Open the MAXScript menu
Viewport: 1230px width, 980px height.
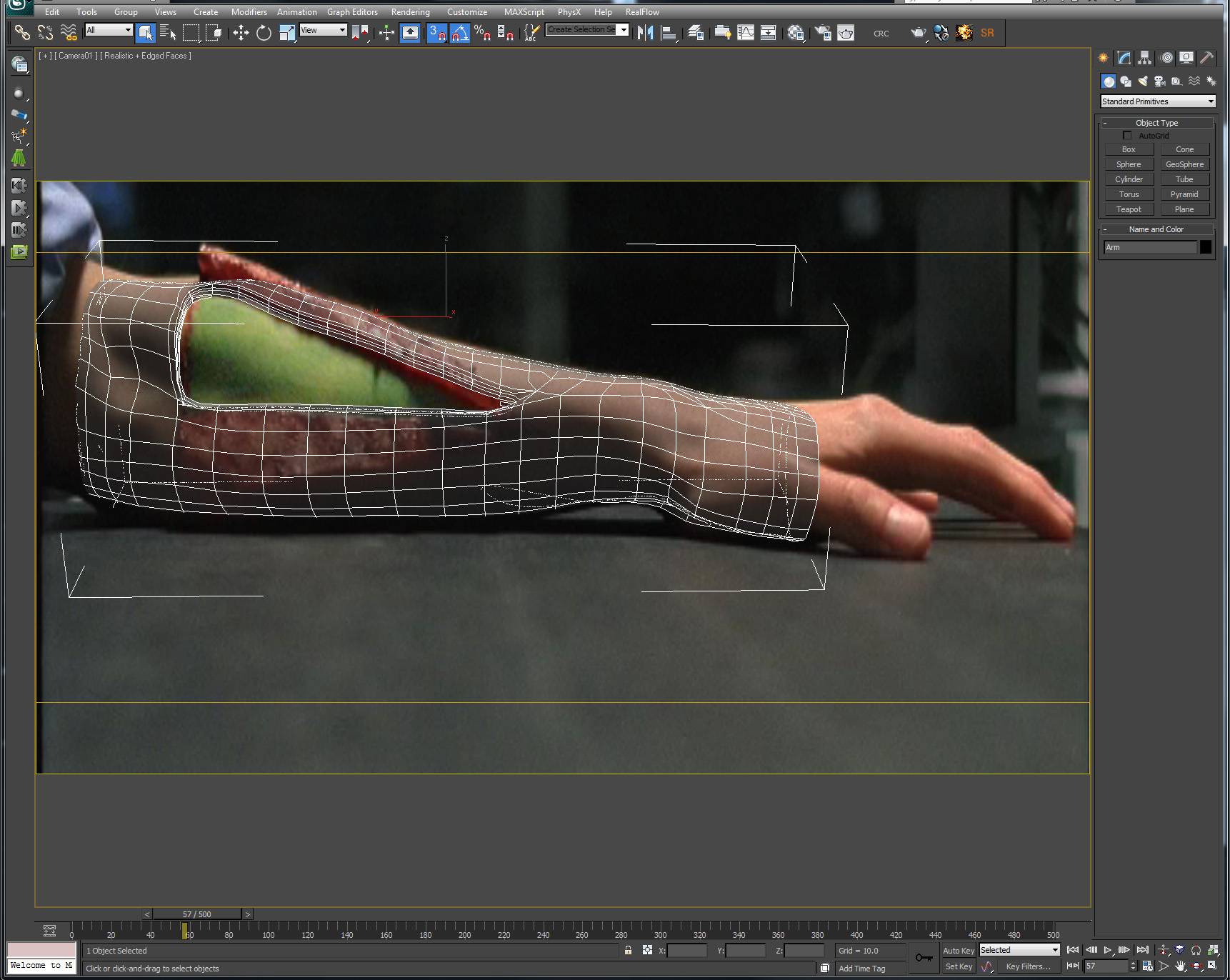pos(524,11)
